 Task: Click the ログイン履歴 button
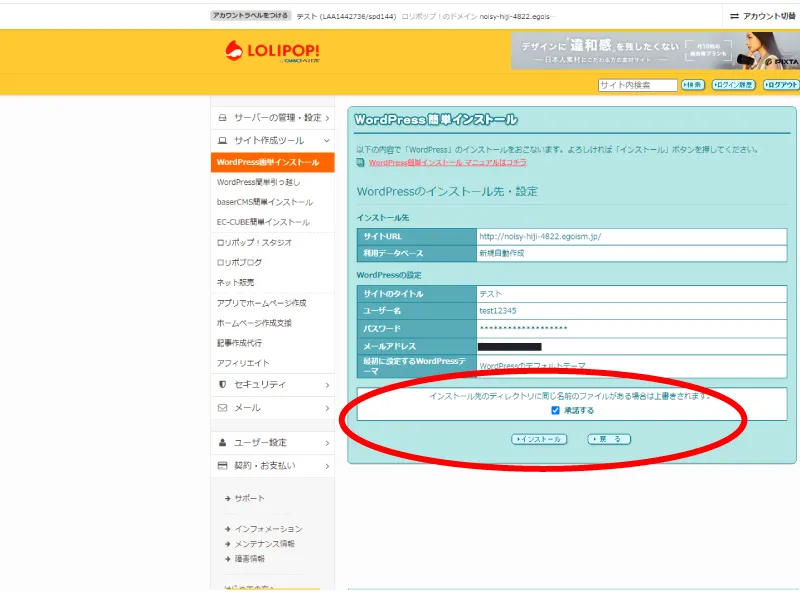(x=733, y=85)
